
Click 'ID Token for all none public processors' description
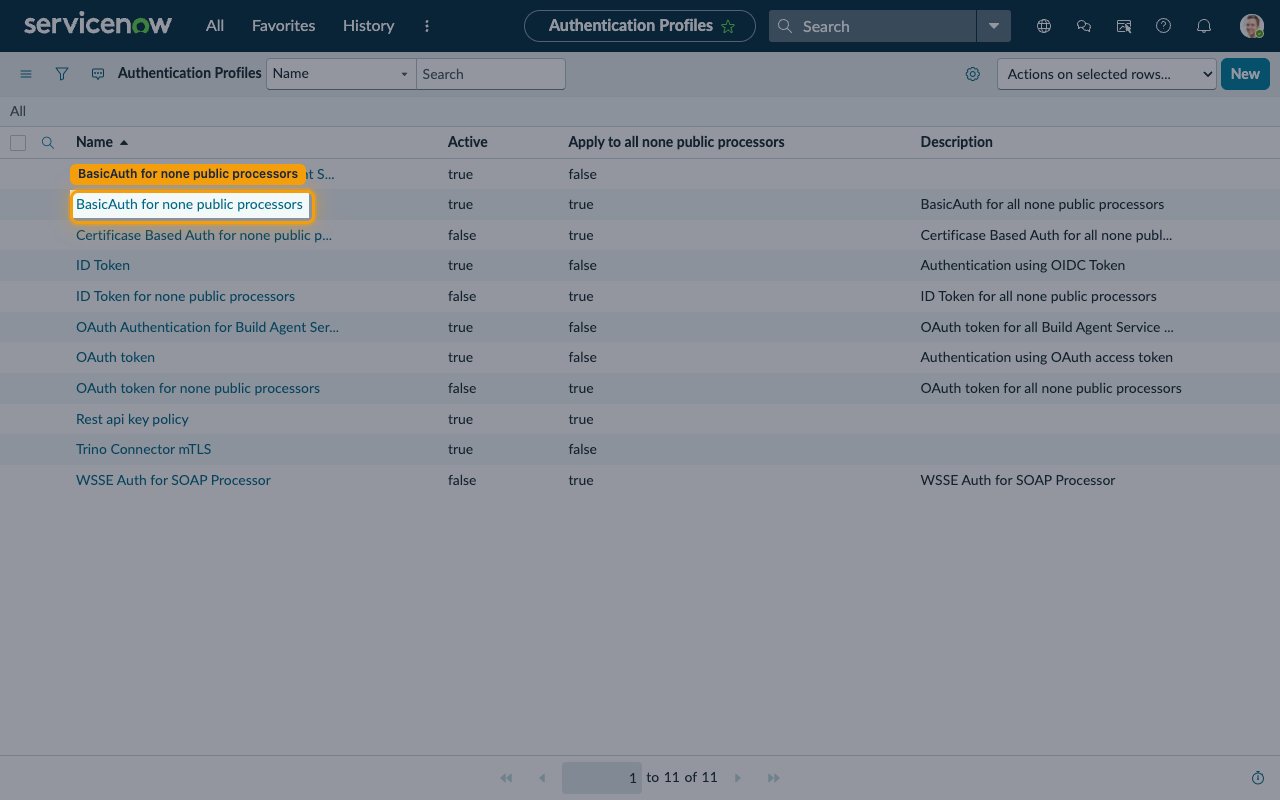(1038, 296)
